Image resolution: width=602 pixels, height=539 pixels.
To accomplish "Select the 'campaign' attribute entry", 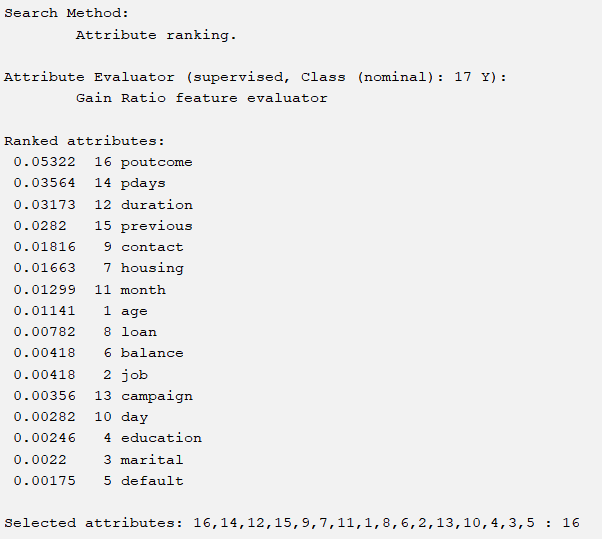I will tap(156, 396).
